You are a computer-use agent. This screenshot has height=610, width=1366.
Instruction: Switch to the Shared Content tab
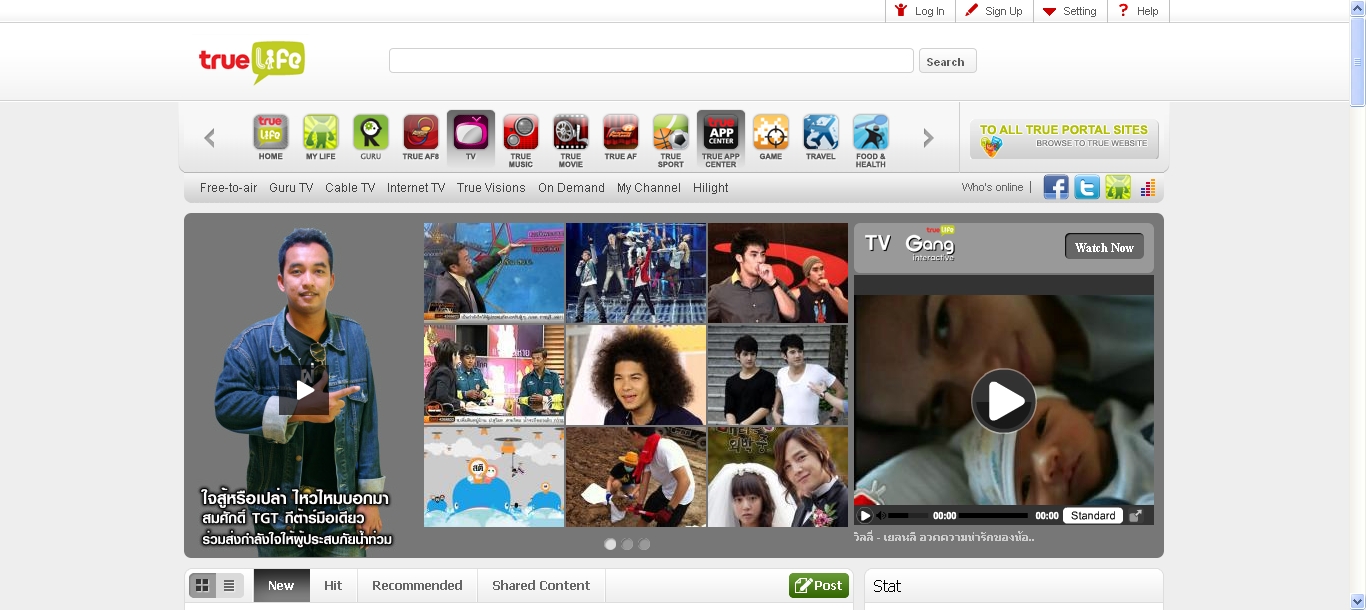pyautogui.click(x=541, y=585)
